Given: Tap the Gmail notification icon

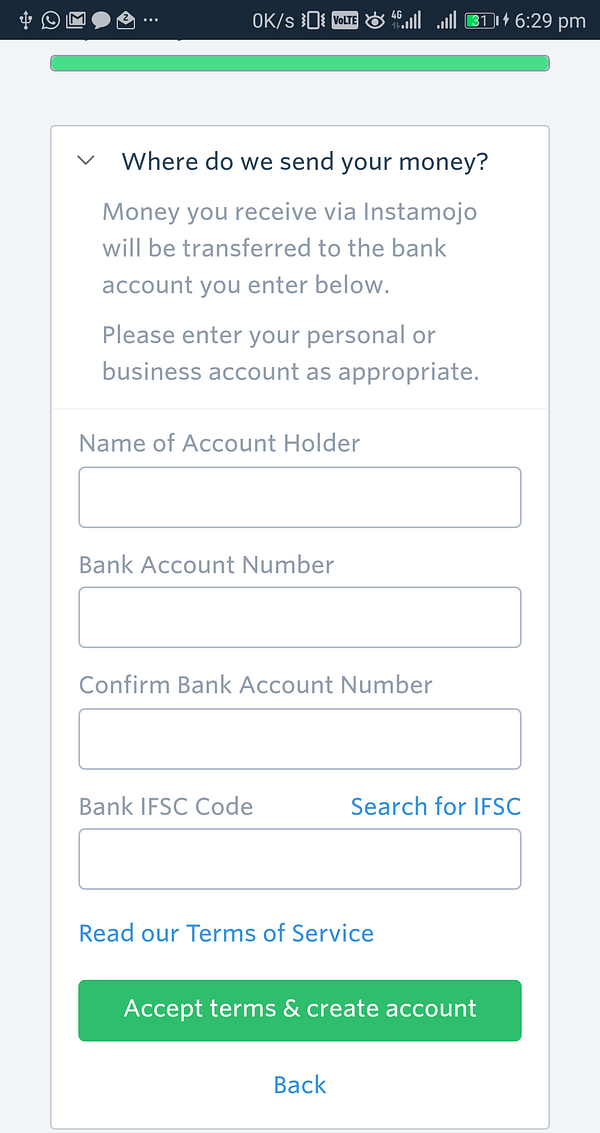Looking at the screenshot, I should pyautogui.click(x=75, y=20).
